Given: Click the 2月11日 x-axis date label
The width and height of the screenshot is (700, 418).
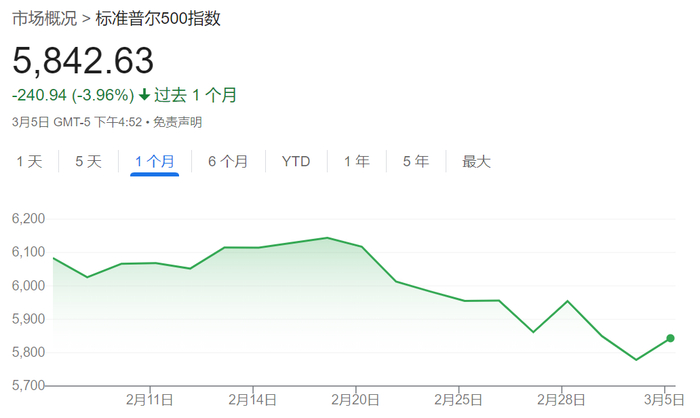Looking at the screenshot, I should click(150, 400).
